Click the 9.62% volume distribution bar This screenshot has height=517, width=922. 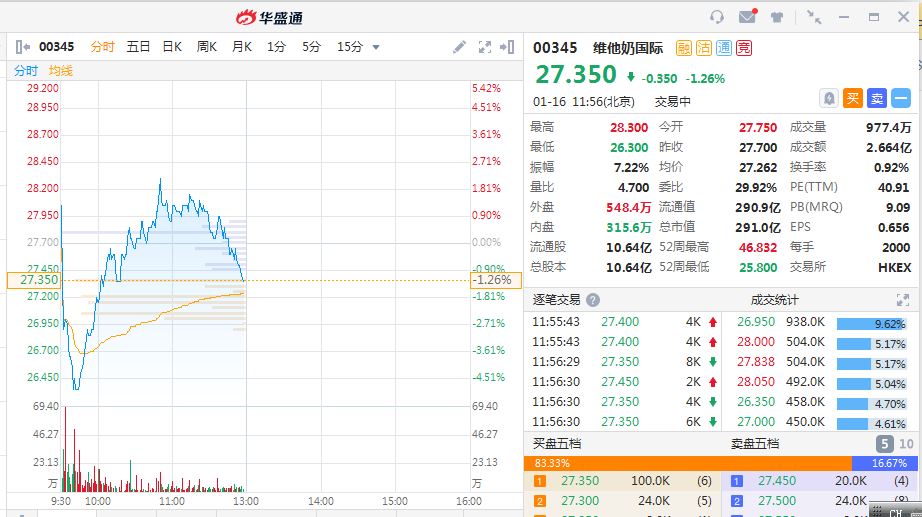click(871, 324)
